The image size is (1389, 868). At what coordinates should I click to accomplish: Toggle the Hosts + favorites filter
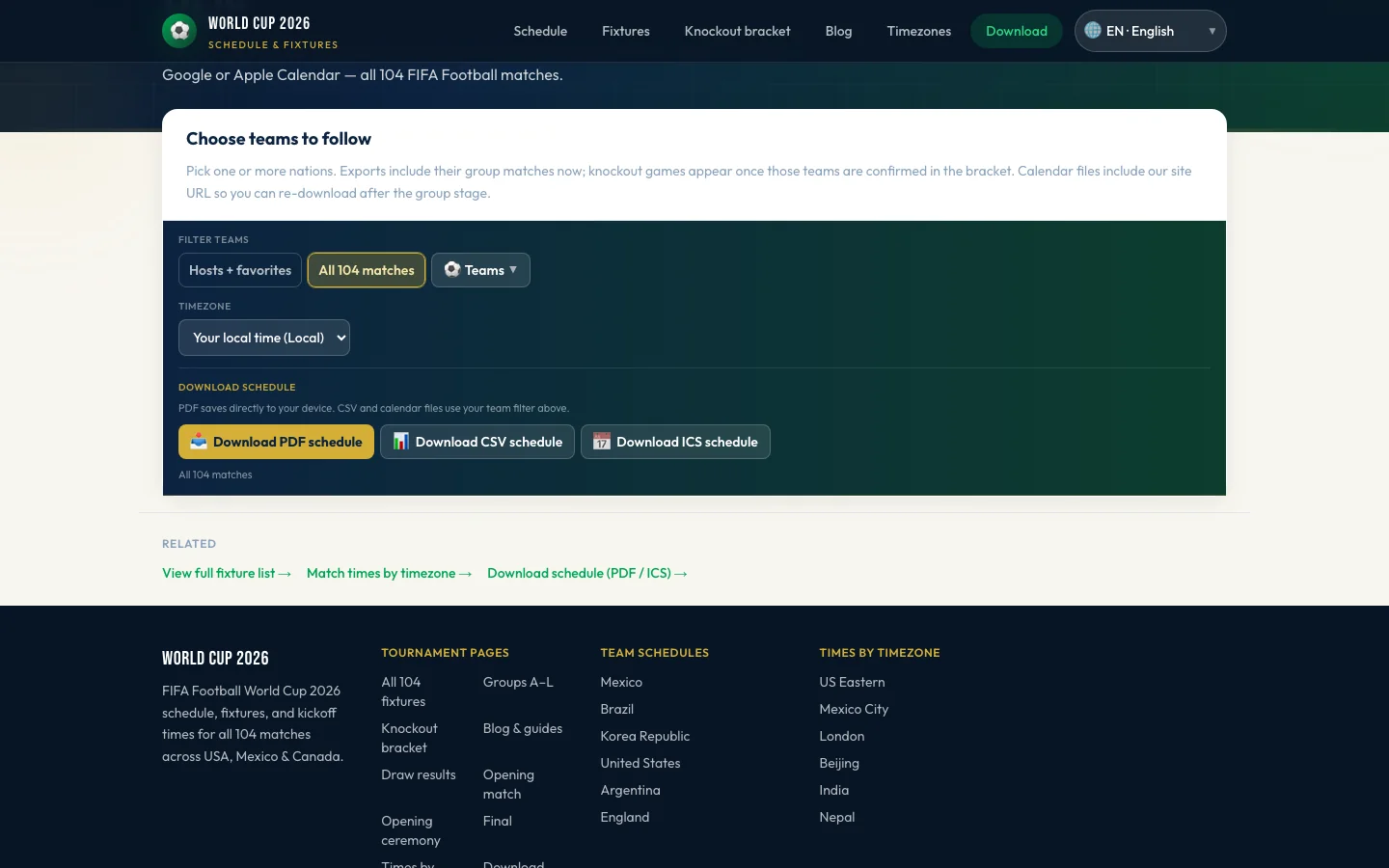point(240,270)
